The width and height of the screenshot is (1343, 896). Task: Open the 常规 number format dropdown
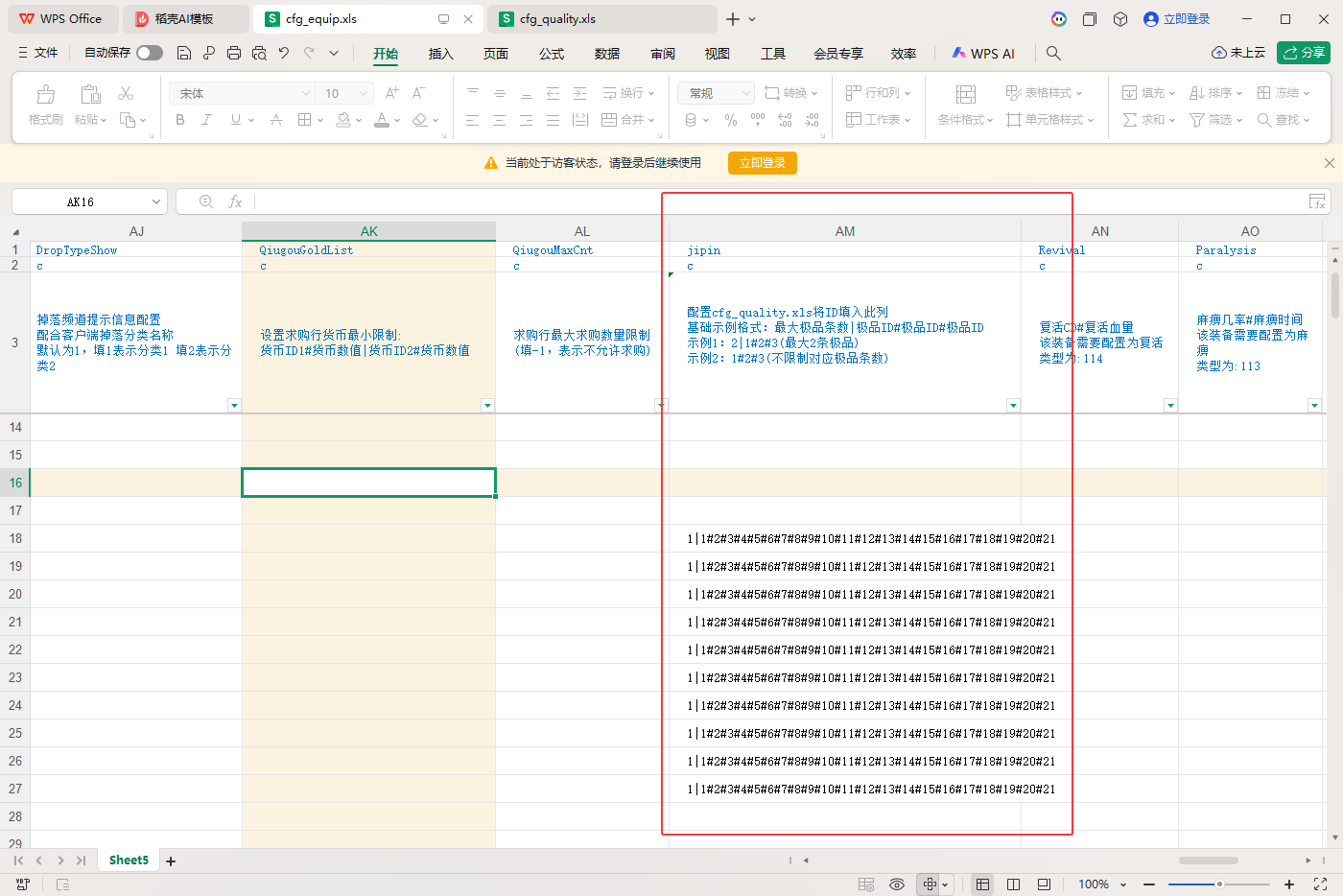(714, 92)
